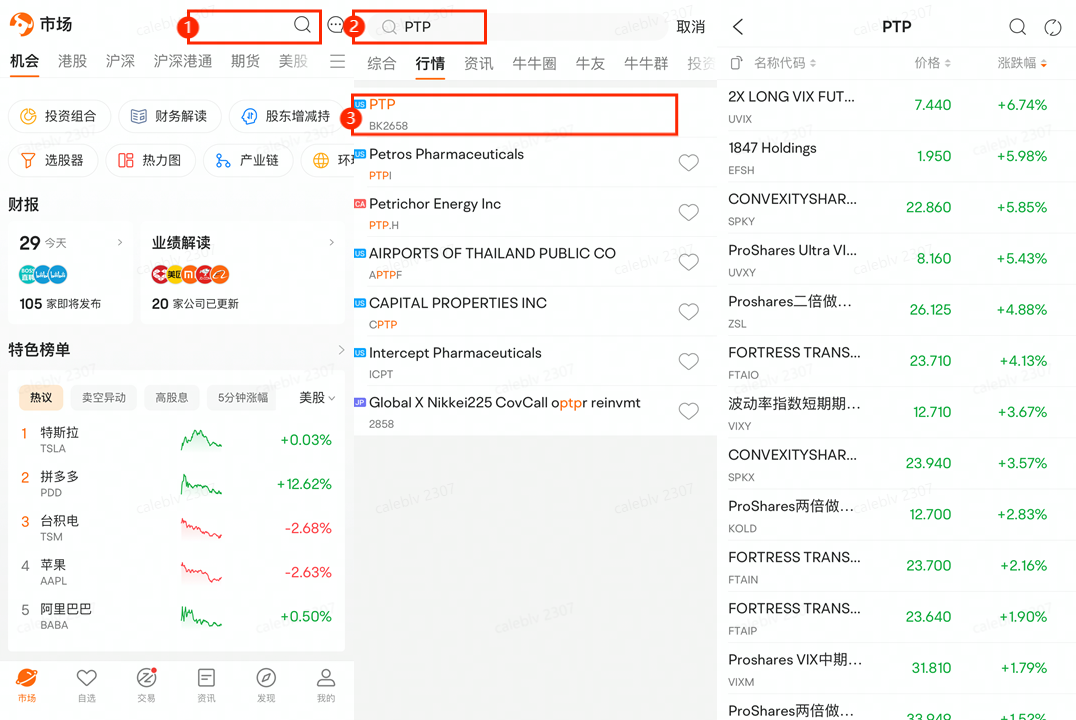Image resolution: width=1076 pixels, height=720 pixels.
Task: Go to 资讯 in bottom navigation
Action: tap(206, 685)
